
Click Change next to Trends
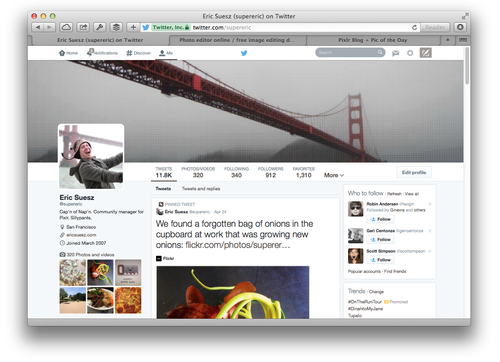[x=376, y=292]
